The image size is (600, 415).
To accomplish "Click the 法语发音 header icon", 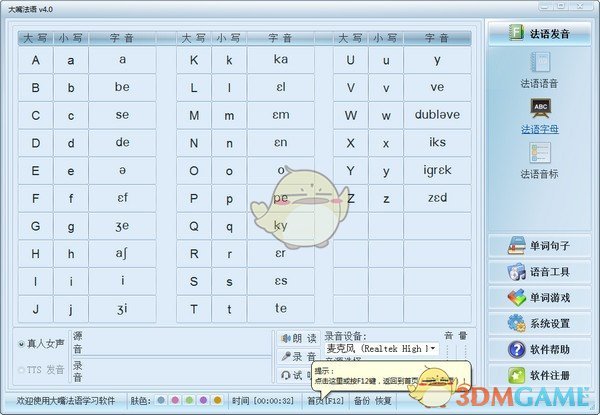I will tap(517, 33).
